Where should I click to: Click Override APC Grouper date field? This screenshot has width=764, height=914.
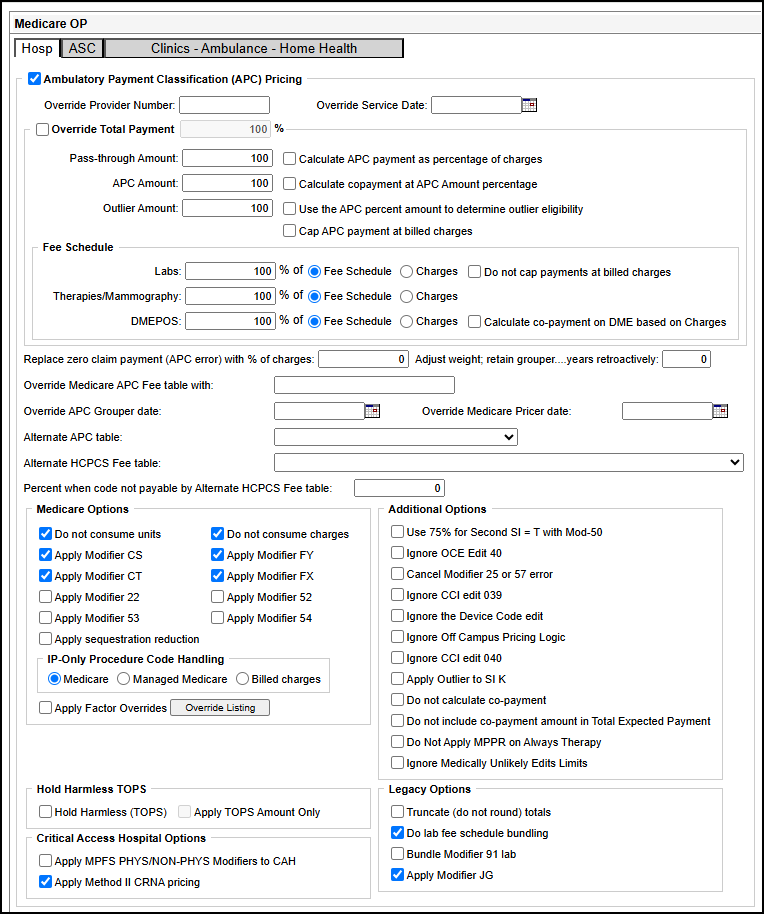pos(319,411)
